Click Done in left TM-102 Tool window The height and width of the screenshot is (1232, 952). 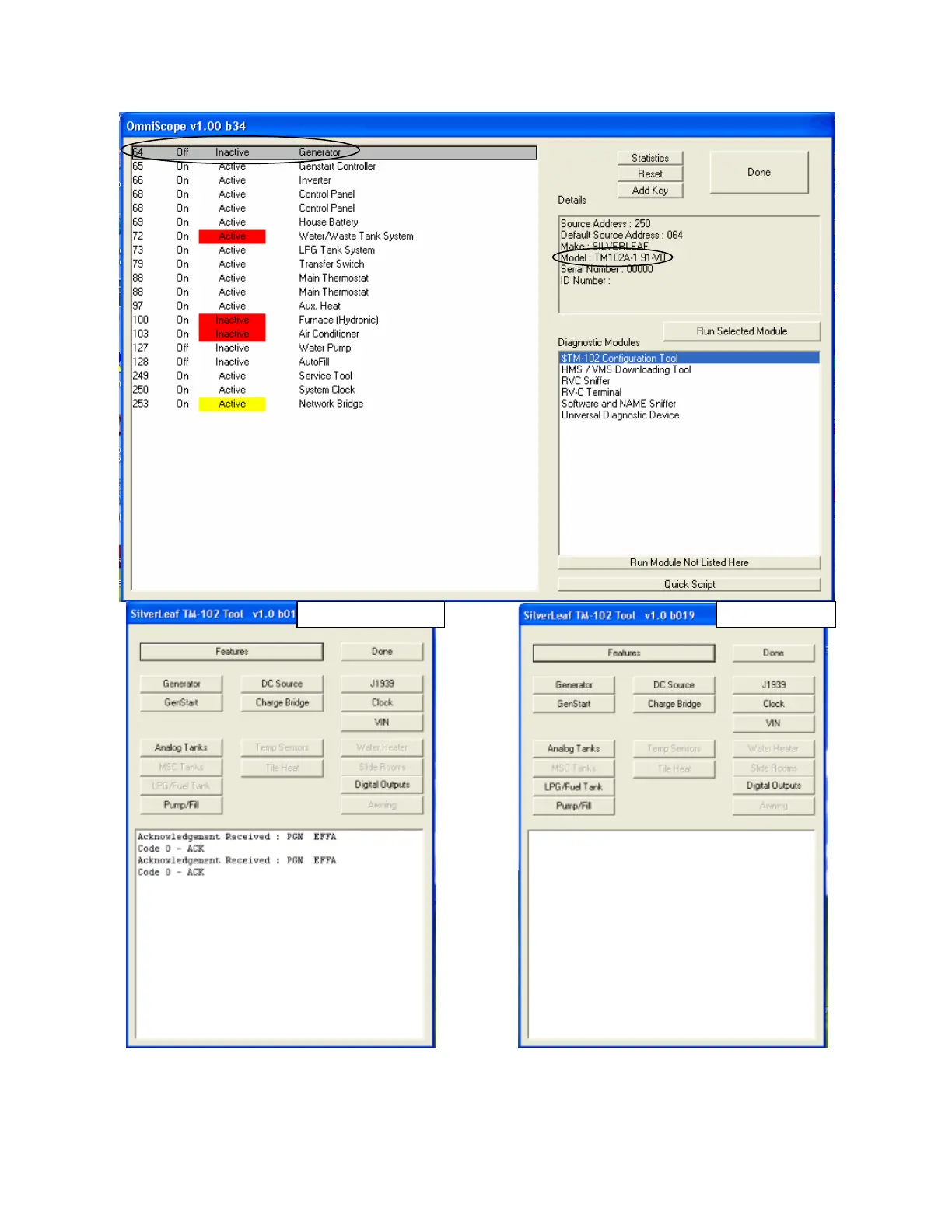(x=382, y=652)
